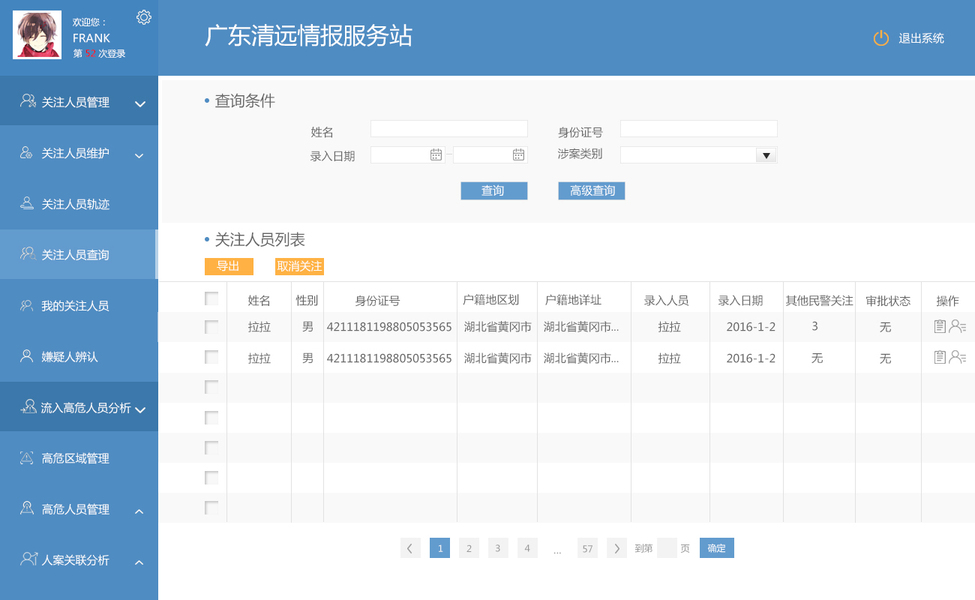975x600 pixels.
Task: Click the 高级查询 button
Action: [591, 191]
